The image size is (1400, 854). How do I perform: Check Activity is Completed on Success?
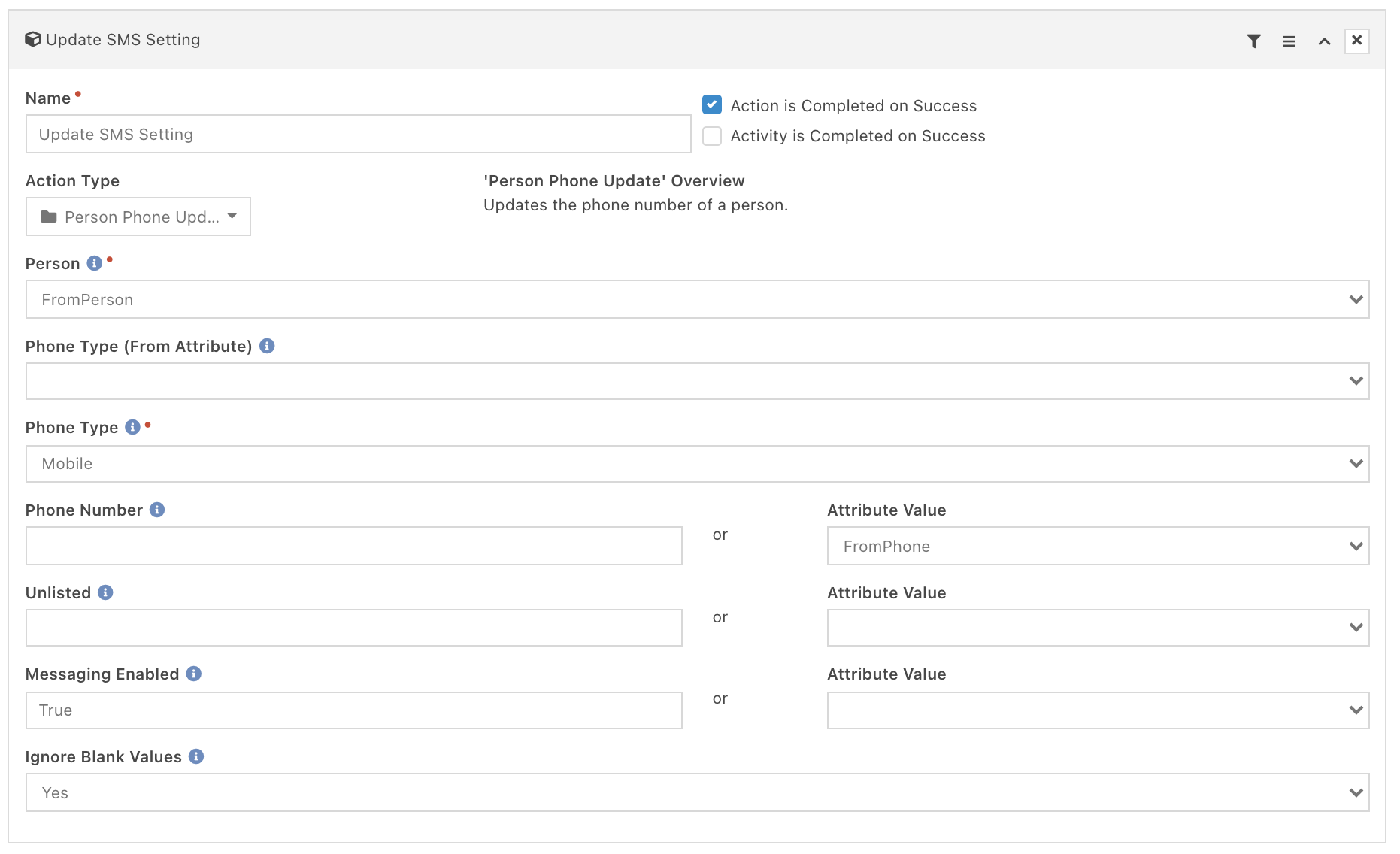(712, 135)
